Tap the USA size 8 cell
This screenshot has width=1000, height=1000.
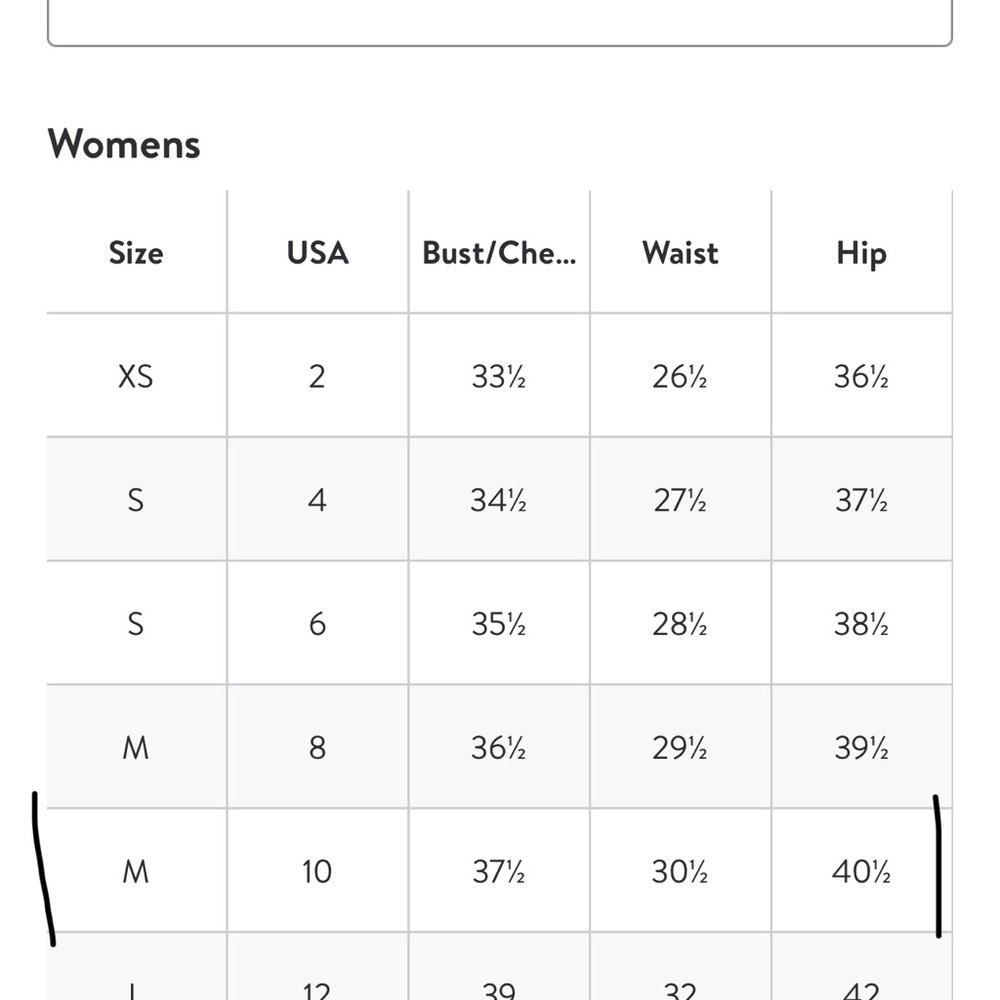pyautogui.click(x=318, y=747)
